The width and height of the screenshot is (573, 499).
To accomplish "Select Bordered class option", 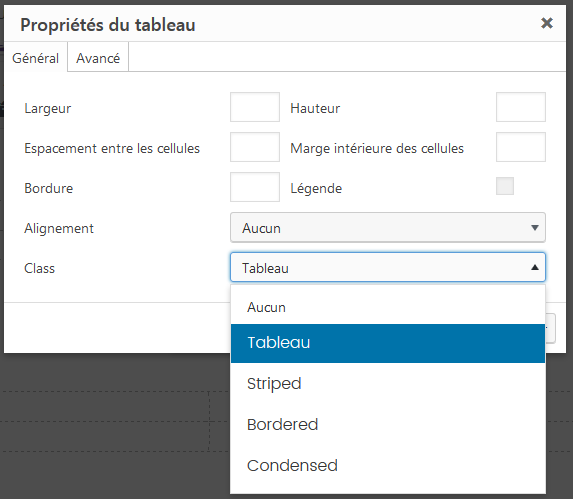I will tap(388, 424).
